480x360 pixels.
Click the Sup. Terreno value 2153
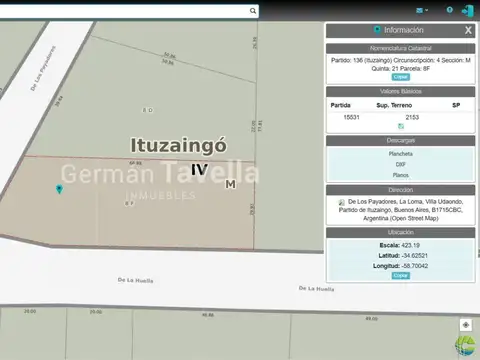(412, 117)
